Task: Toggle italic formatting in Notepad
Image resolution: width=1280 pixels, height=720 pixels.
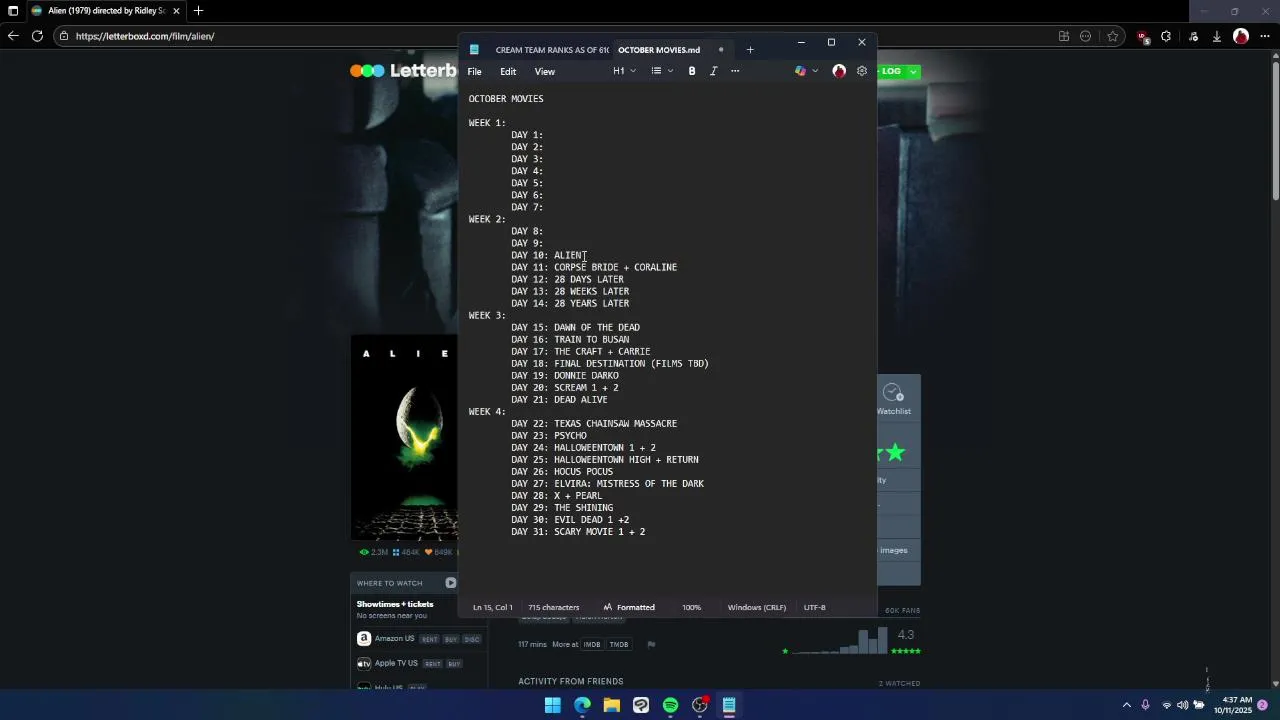Action: [x=713, y=71]
